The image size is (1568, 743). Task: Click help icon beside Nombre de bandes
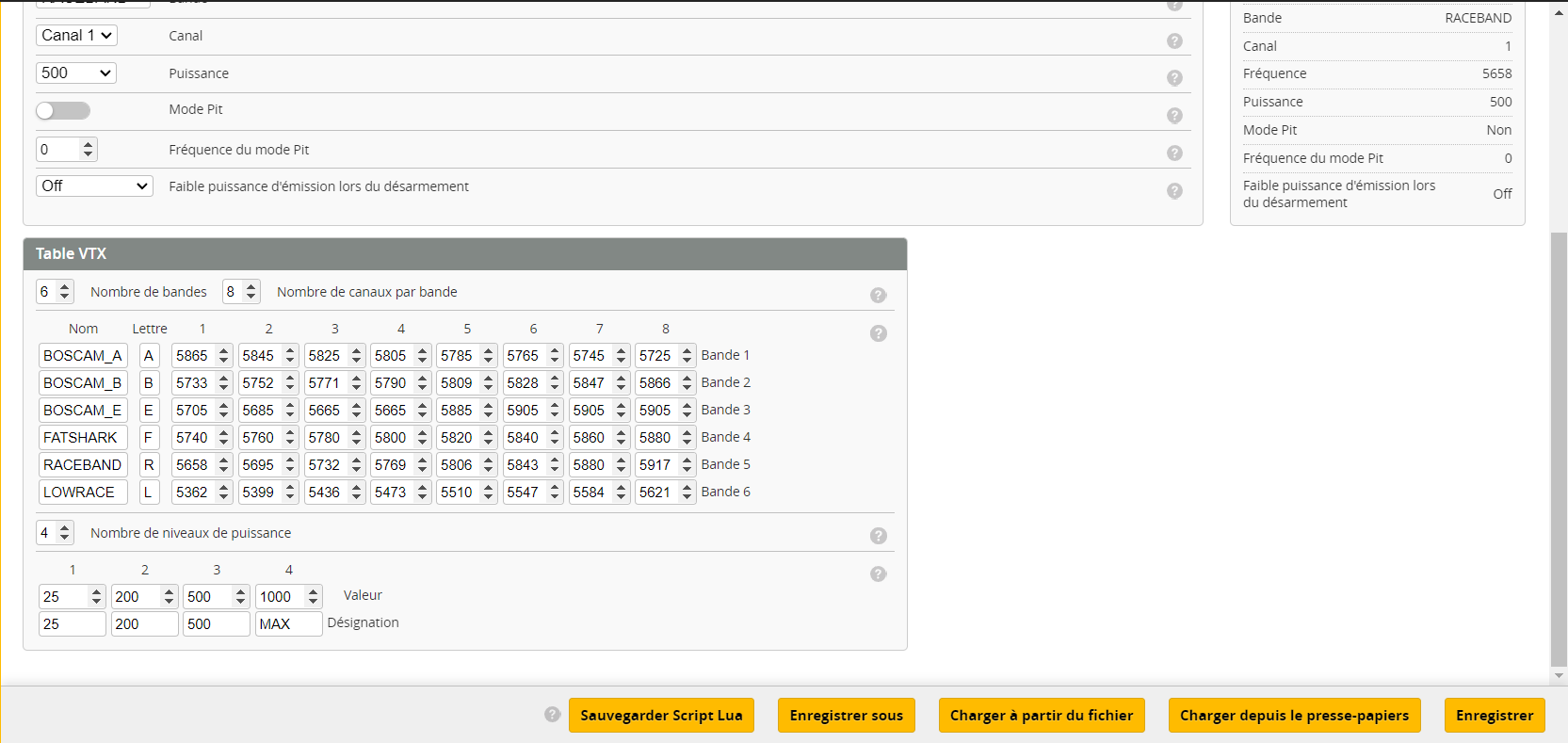point(878,295)
